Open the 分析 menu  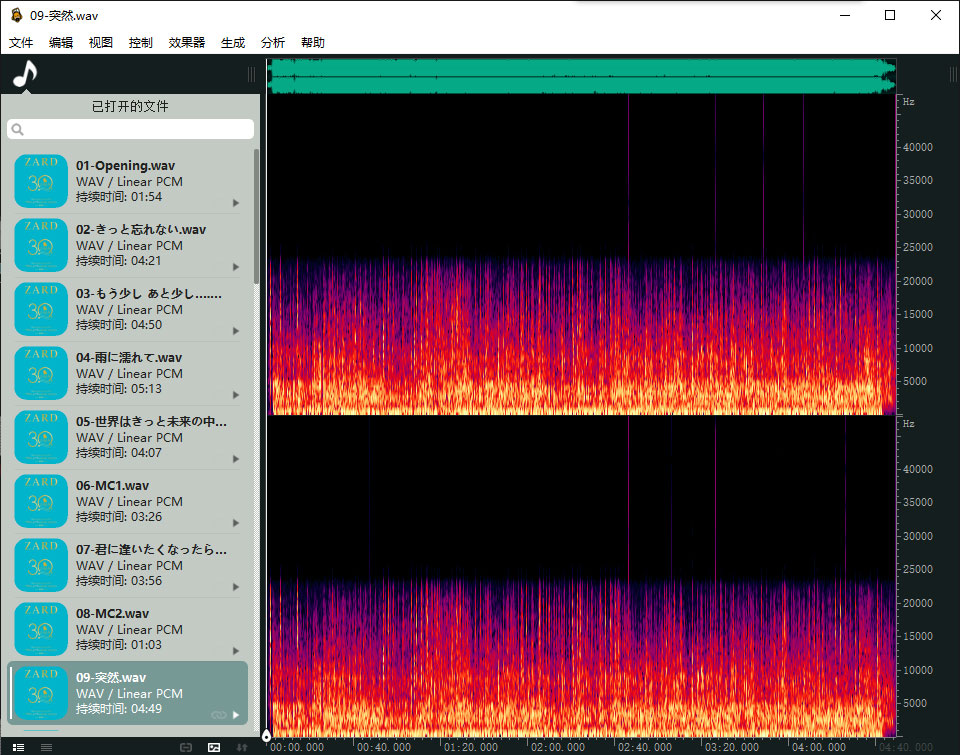[x=272, y=42]
